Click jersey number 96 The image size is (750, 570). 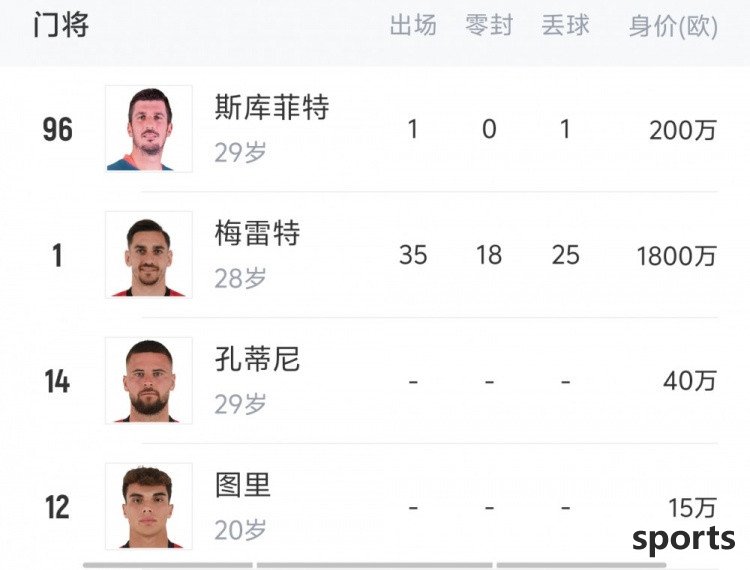(x=57, y=130)
